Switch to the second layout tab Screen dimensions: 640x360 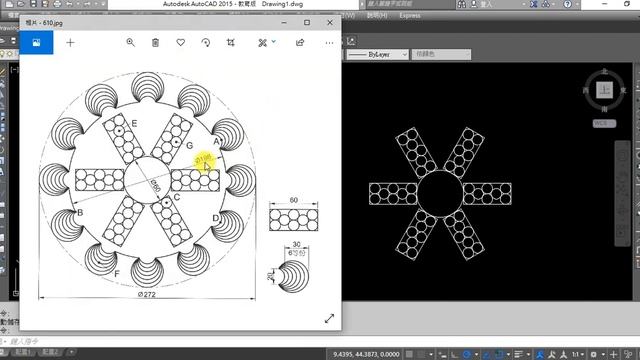(x=51, y=352)
